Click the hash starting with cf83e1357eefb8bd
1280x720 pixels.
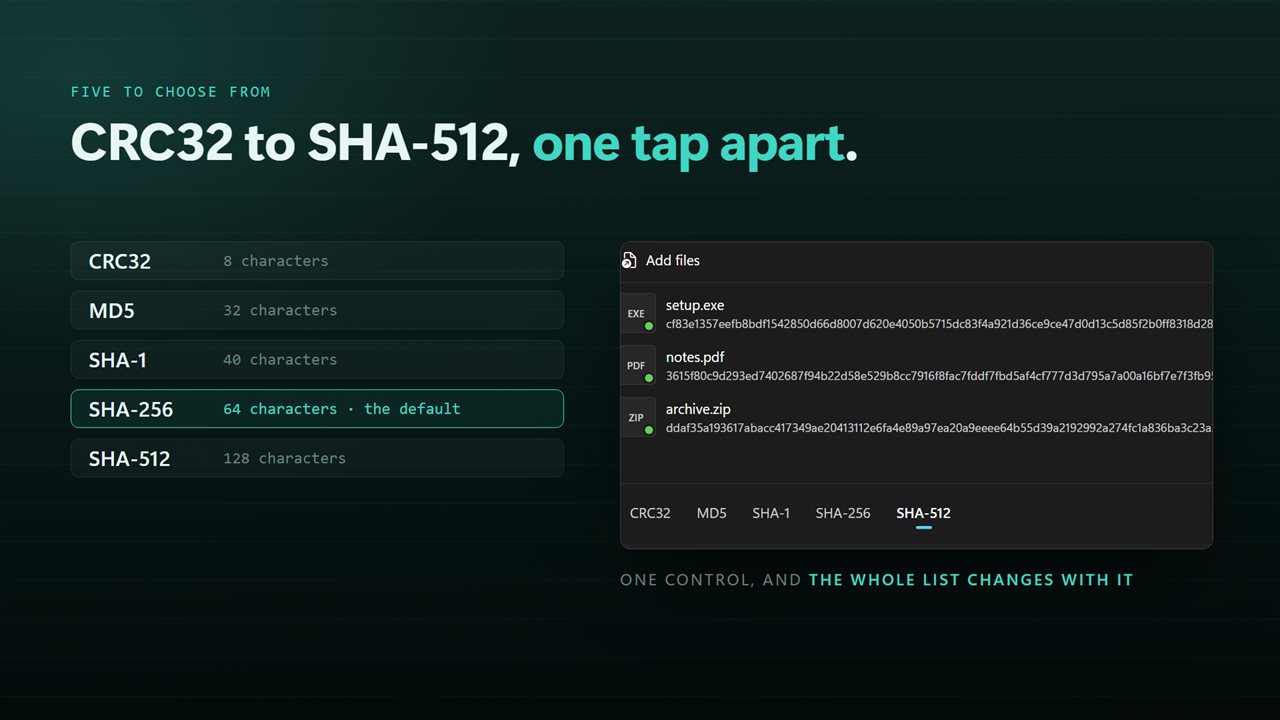939,324
